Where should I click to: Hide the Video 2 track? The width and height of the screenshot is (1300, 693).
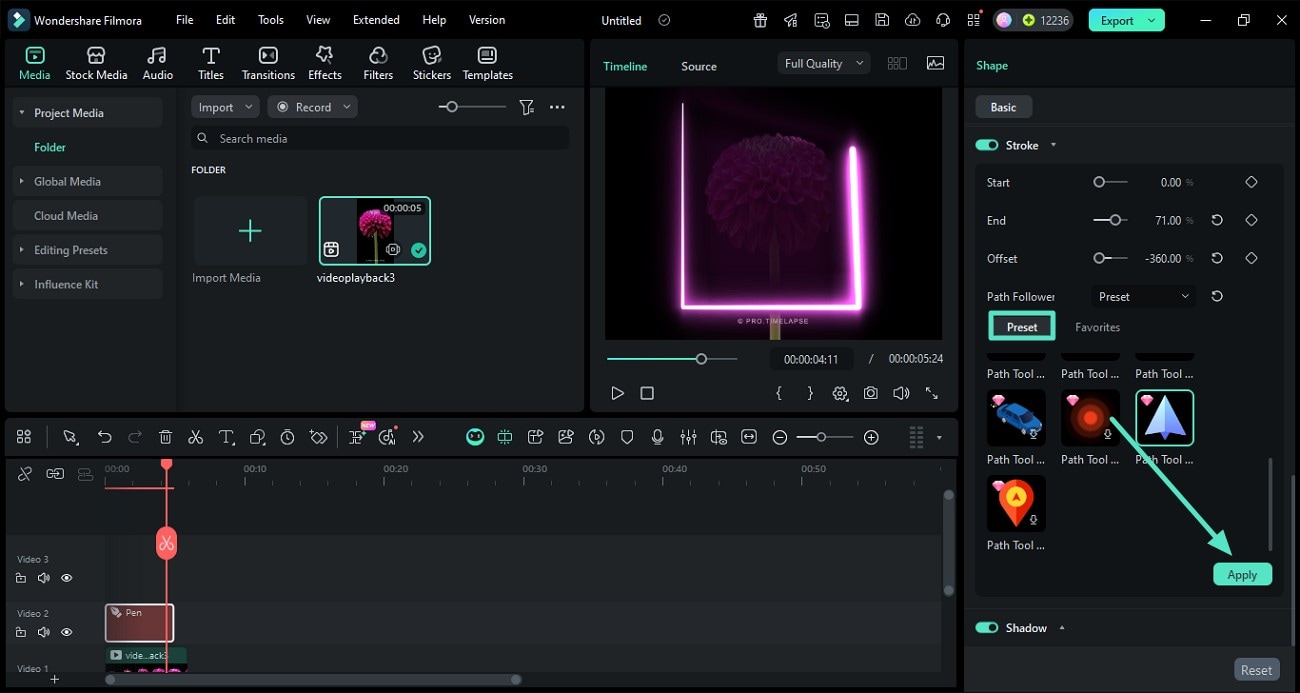point(67,632)
